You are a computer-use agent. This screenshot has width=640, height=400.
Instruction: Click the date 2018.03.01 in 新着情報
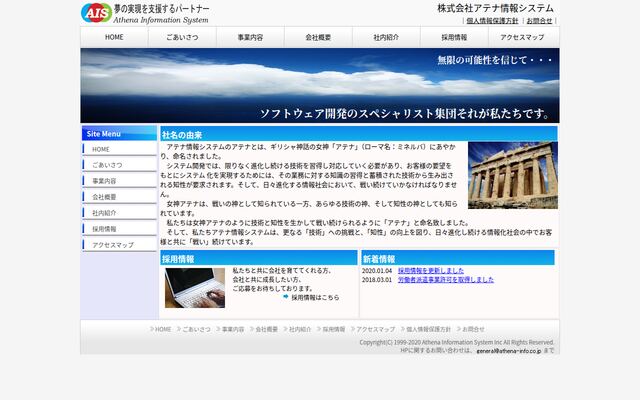click(x=377, y=280)
